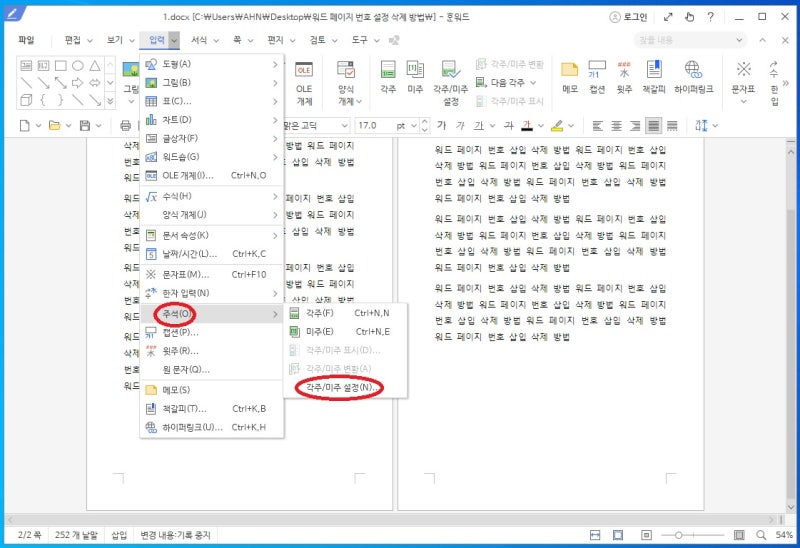800x548 pixels.
Task: Insert a 메모 from the ribbon
Action: pos(569,77)
